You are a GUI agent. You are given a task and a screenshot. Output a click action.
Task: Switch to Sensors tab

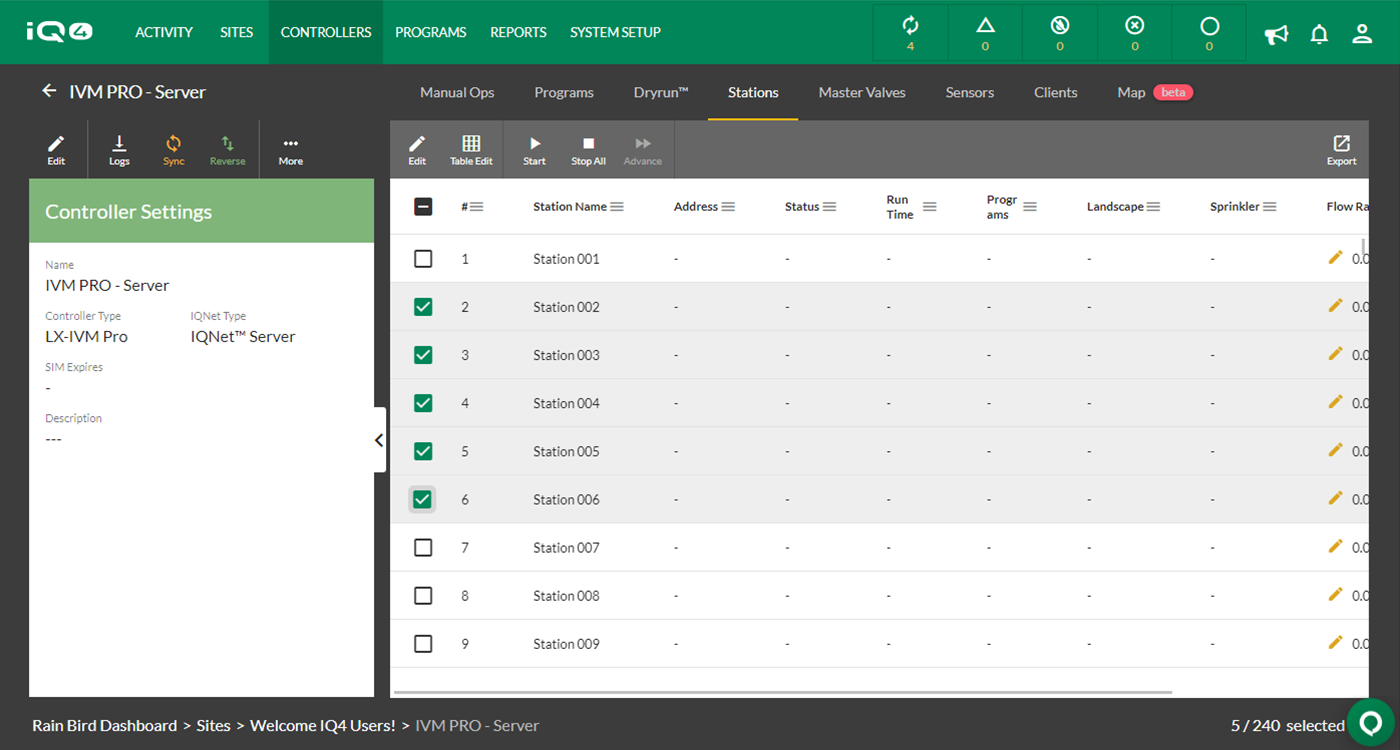(x=970, y=92)
